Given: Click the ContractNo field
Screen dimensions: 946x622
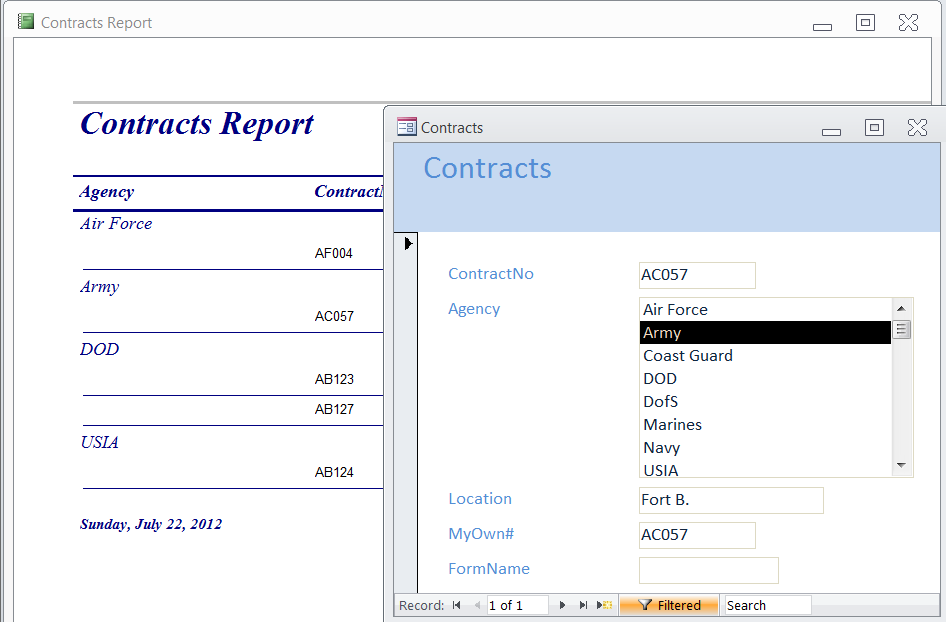Looking at the screenshot, I should pos(696,275).
